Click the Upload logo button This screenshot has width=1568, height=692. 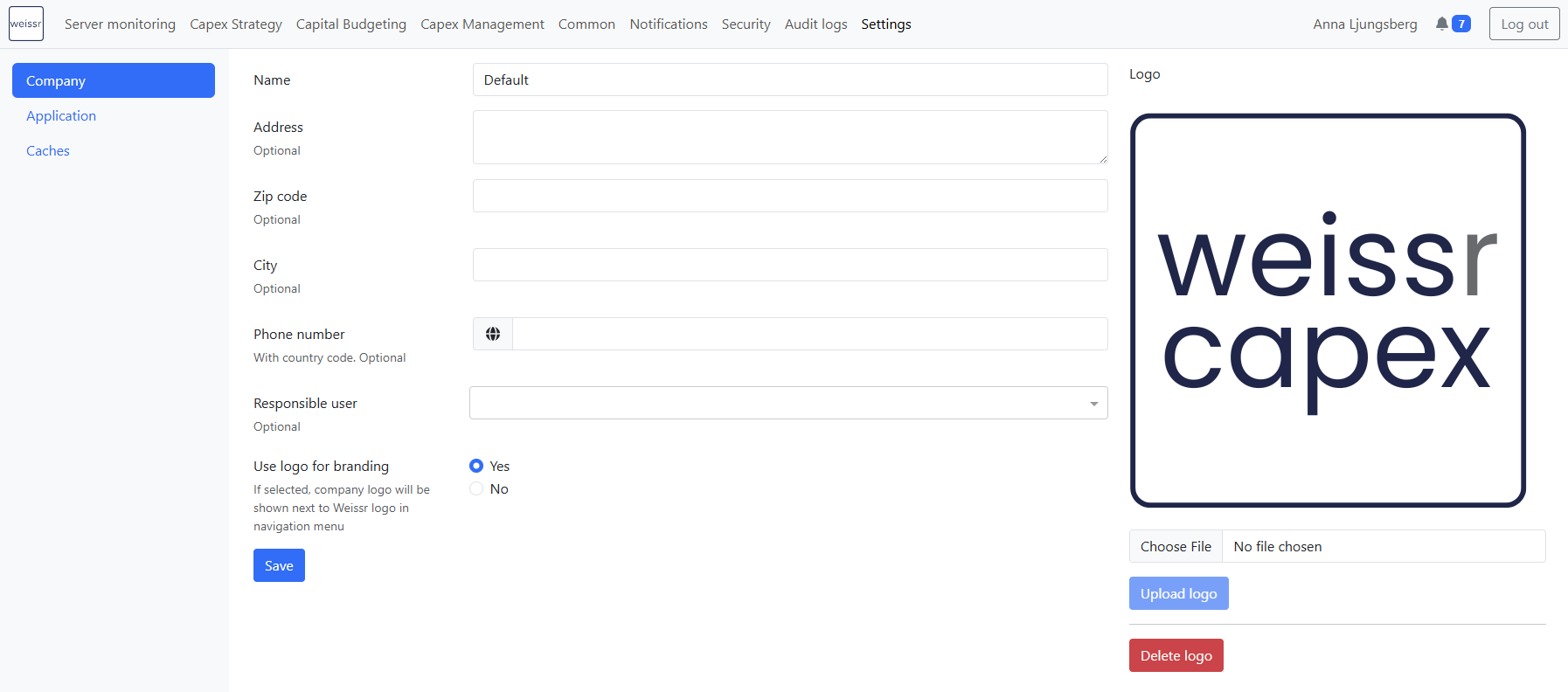[x=1178, y=593]
